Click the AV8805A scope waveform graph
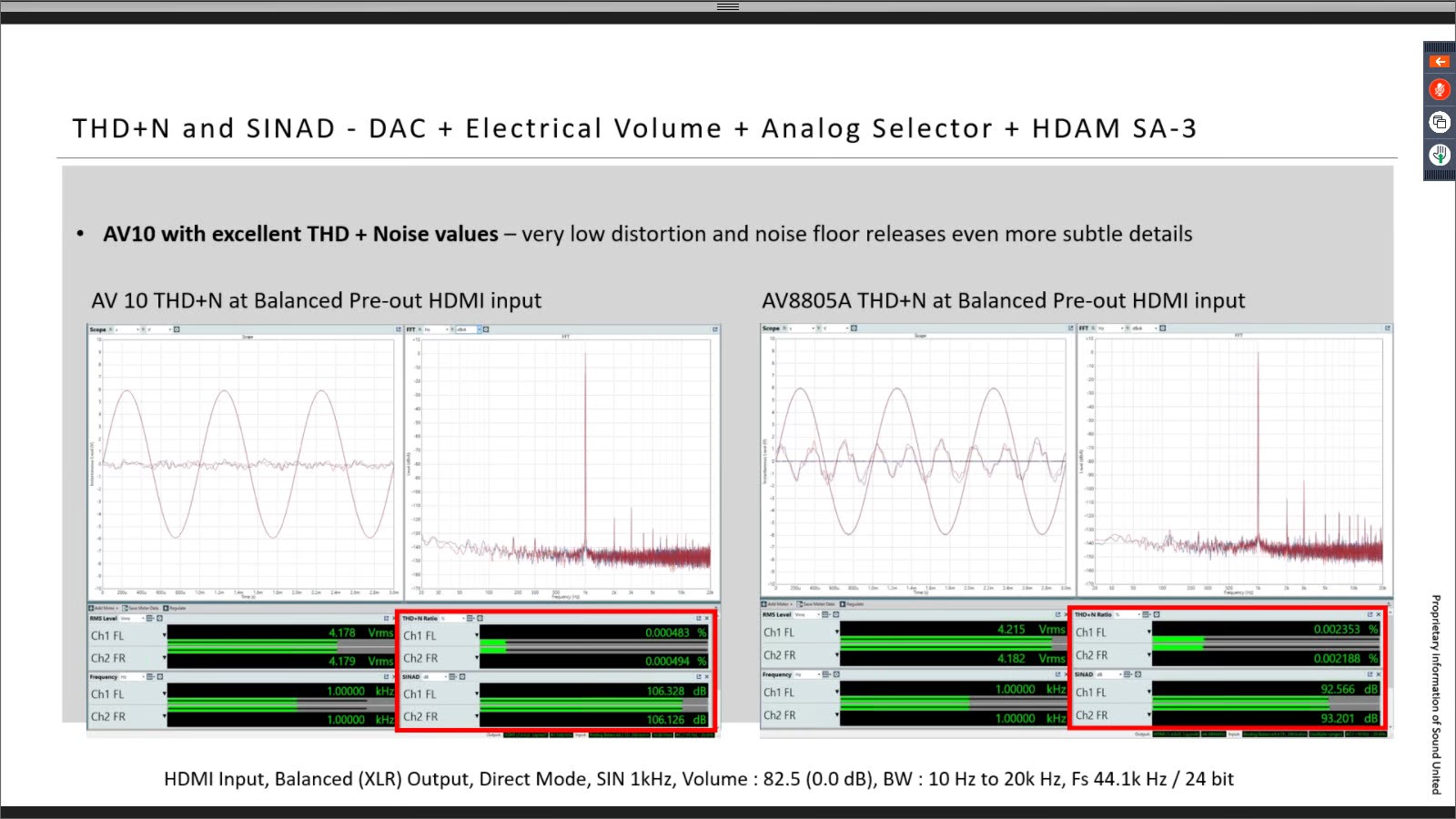1456x819 pixels. point(919,460)
